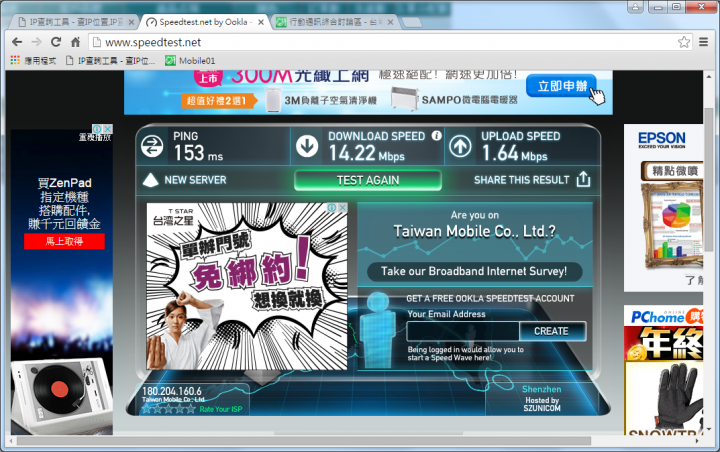Click the user icon in Chrome title bar

point(636,6)
